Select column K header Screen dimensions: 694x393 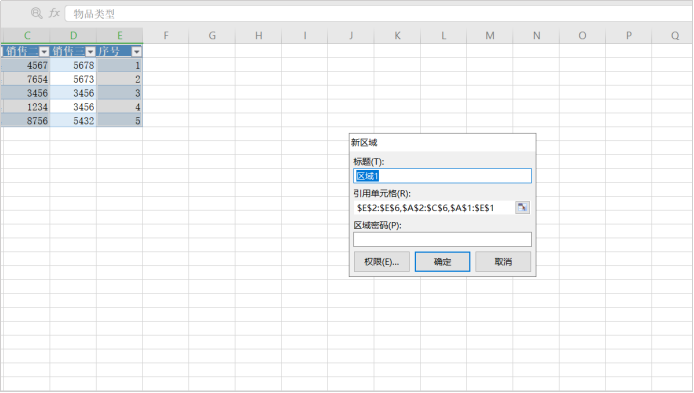[x=397, y=35]
